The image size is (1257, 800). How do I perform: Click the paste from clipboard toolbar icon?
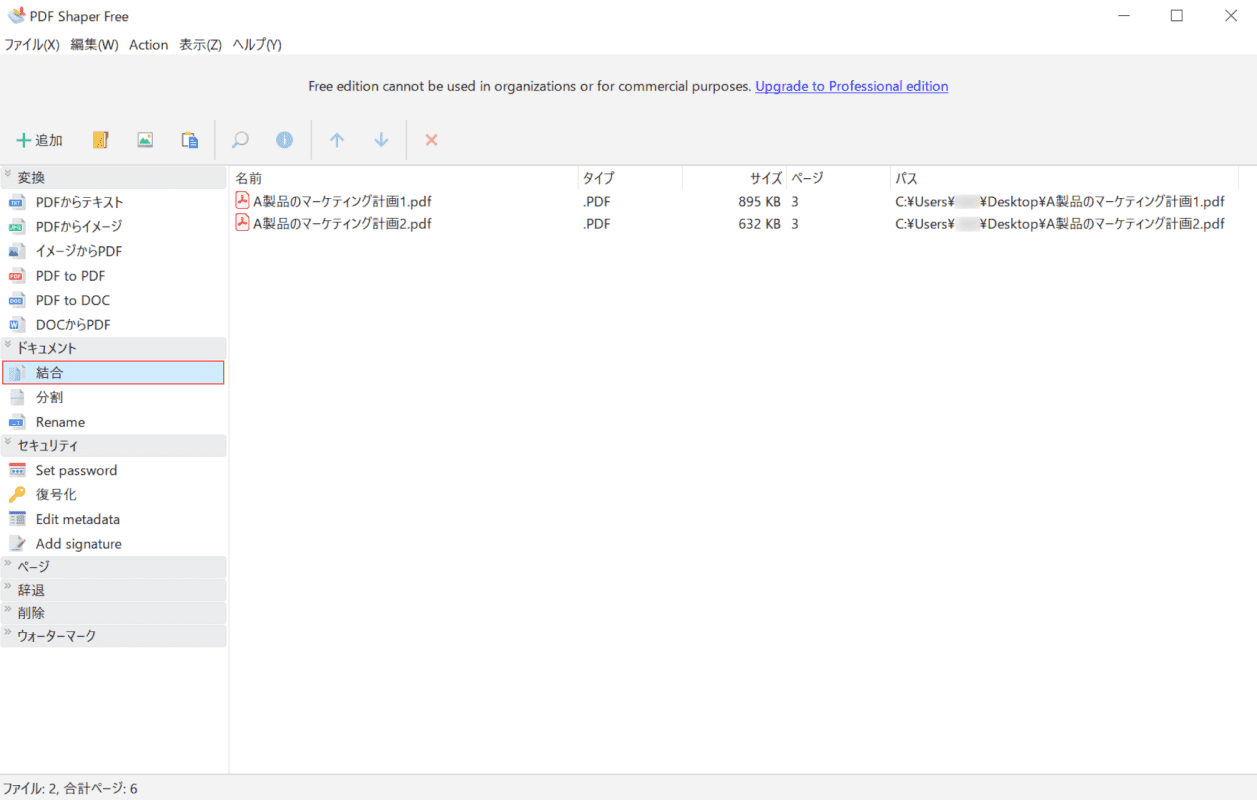[x=190, y=140]
